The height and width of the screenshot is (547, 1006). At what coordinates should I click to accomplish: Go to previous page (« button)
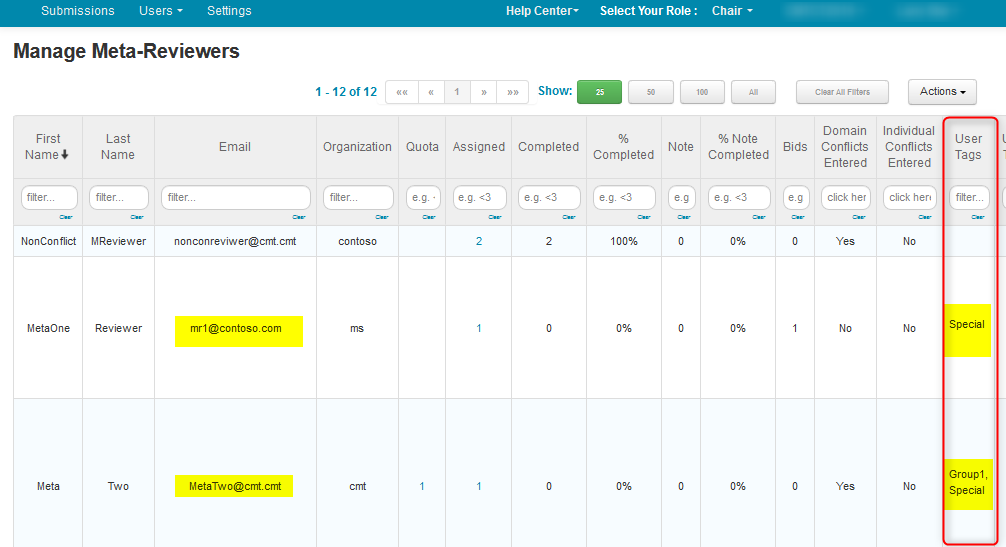tap(431, 92)
